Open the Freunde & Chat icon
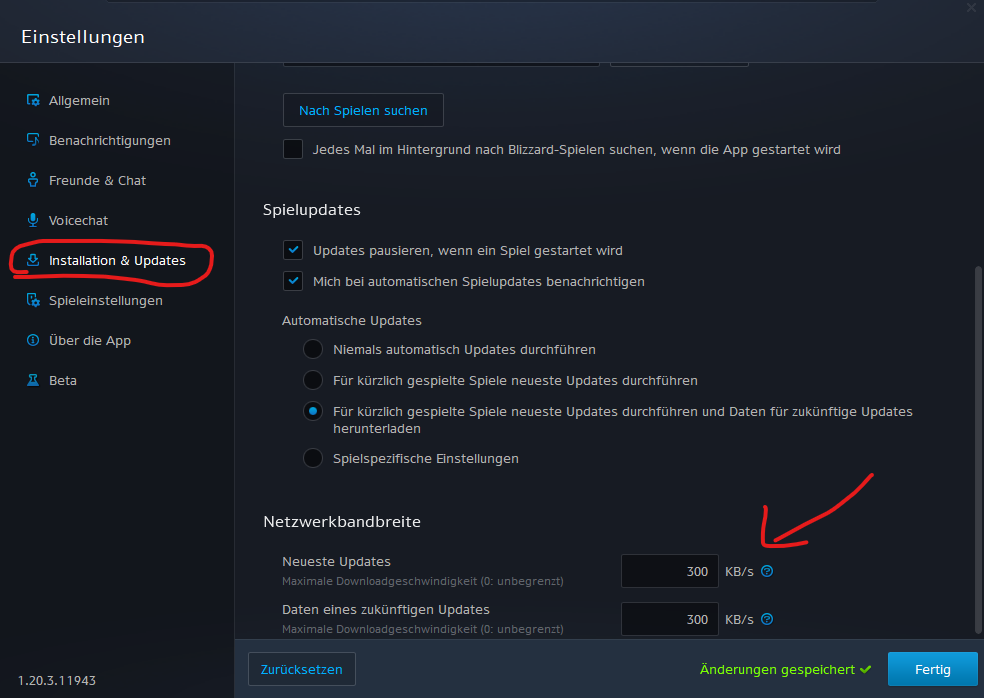Screen dimensions: 984x698 click(33, 180)
